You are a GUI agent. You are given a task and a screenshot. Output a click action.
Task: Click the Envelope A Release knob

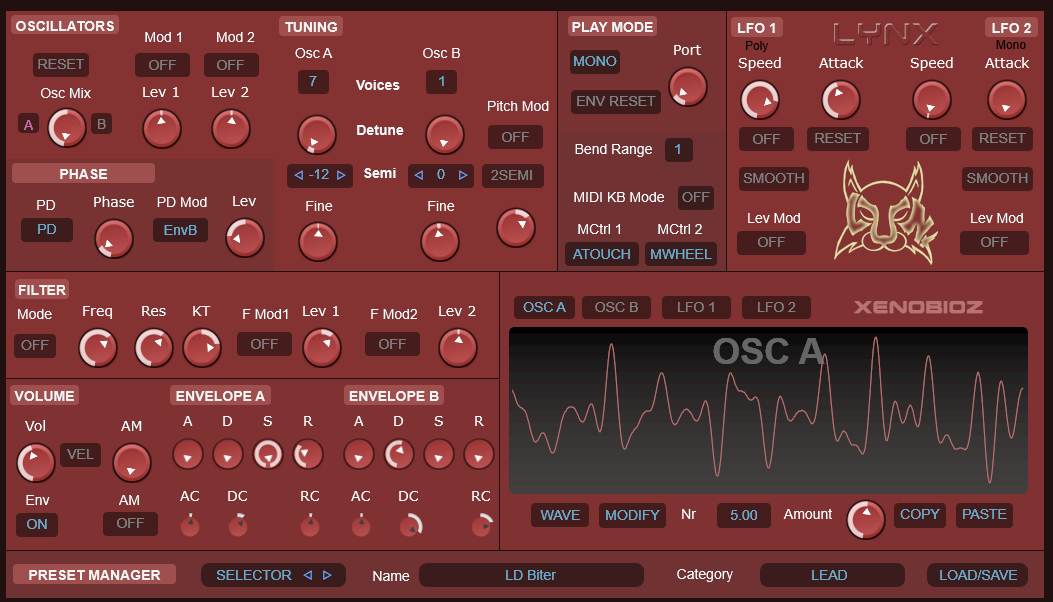(x=308, y=455)
